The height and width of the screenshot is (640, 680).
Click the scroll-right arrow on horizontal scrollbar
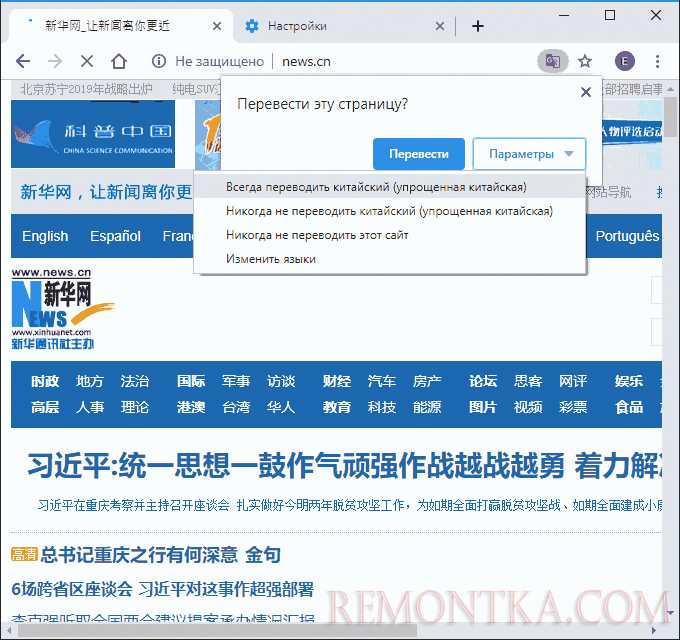coord(654,630)
